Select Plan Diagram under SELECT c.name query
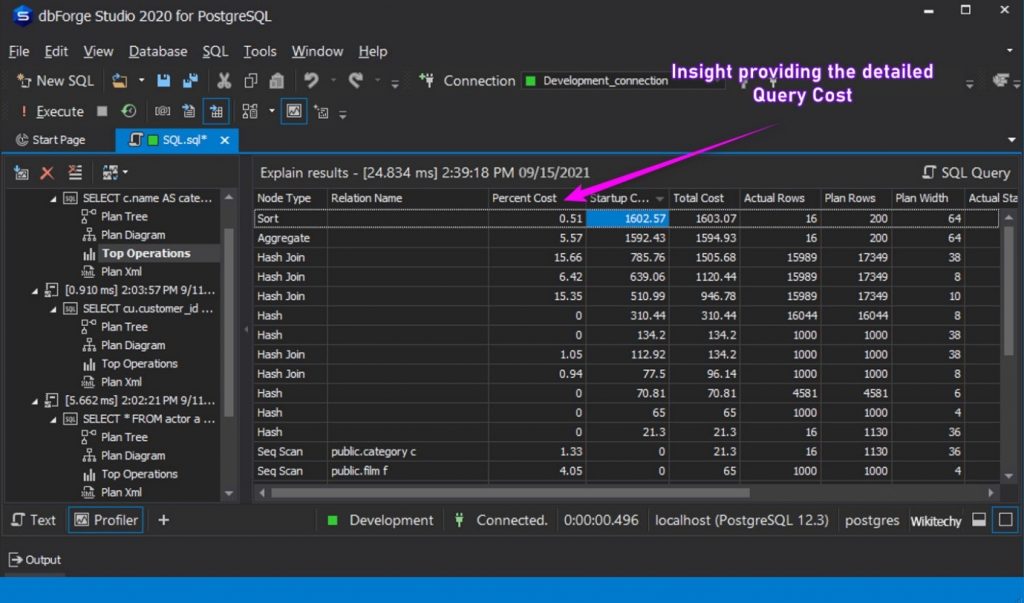Screen dimensions: 1024x603 [x=133, y=235]
